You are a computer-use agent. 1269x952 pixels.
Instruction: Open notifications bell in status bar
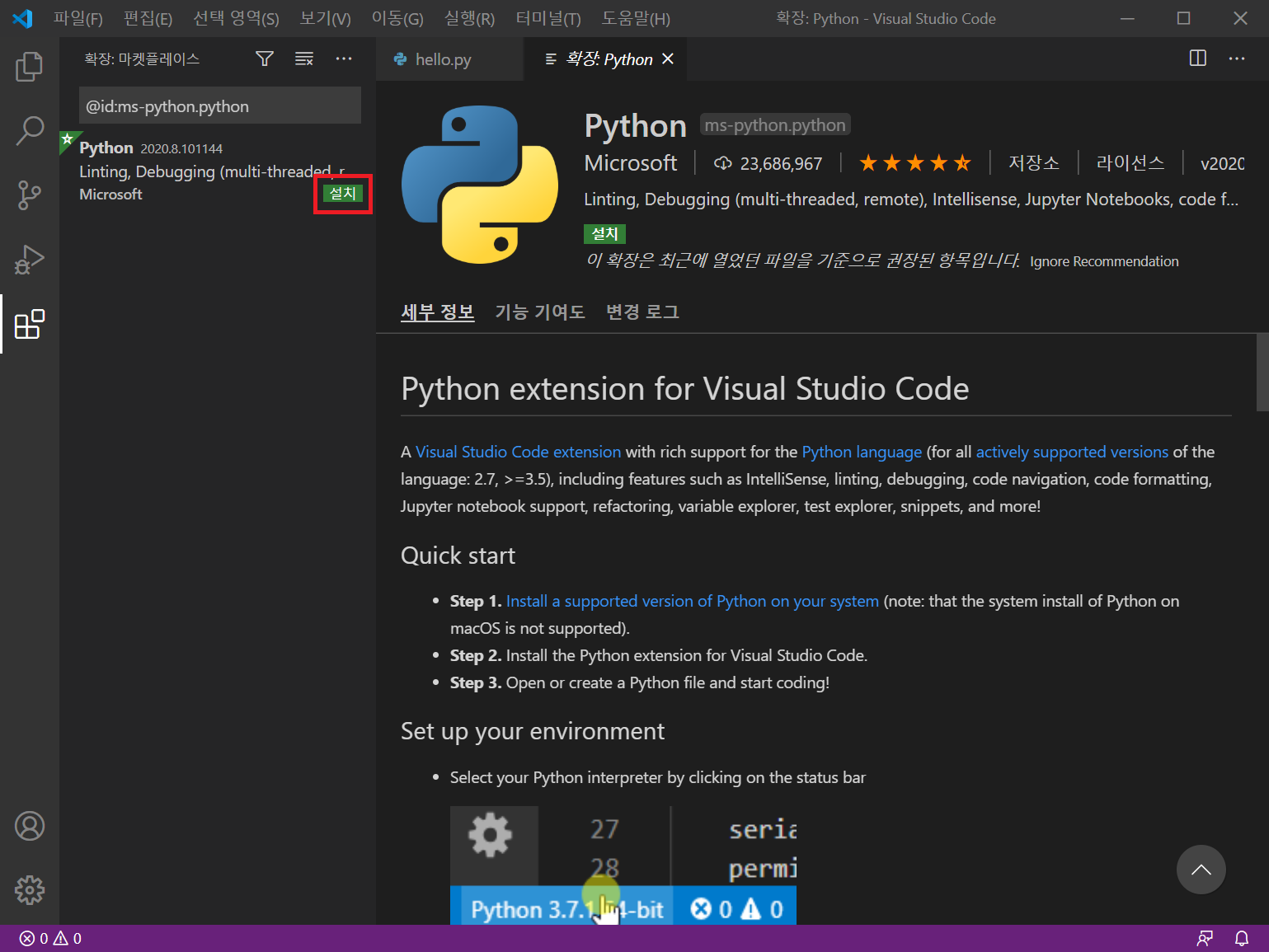1242,938
